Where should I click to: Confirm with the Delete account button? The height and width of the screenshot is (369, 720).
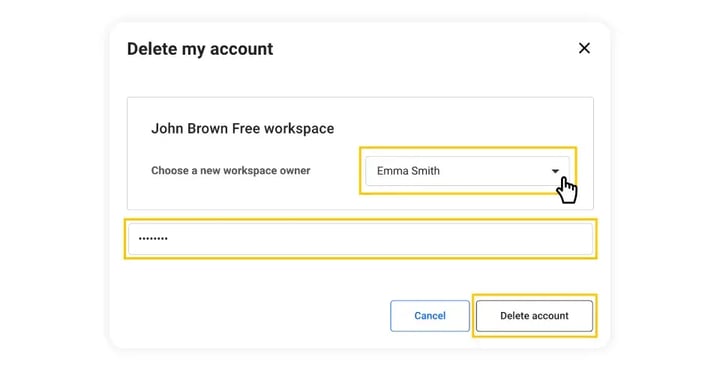click(x=534, y=316)
